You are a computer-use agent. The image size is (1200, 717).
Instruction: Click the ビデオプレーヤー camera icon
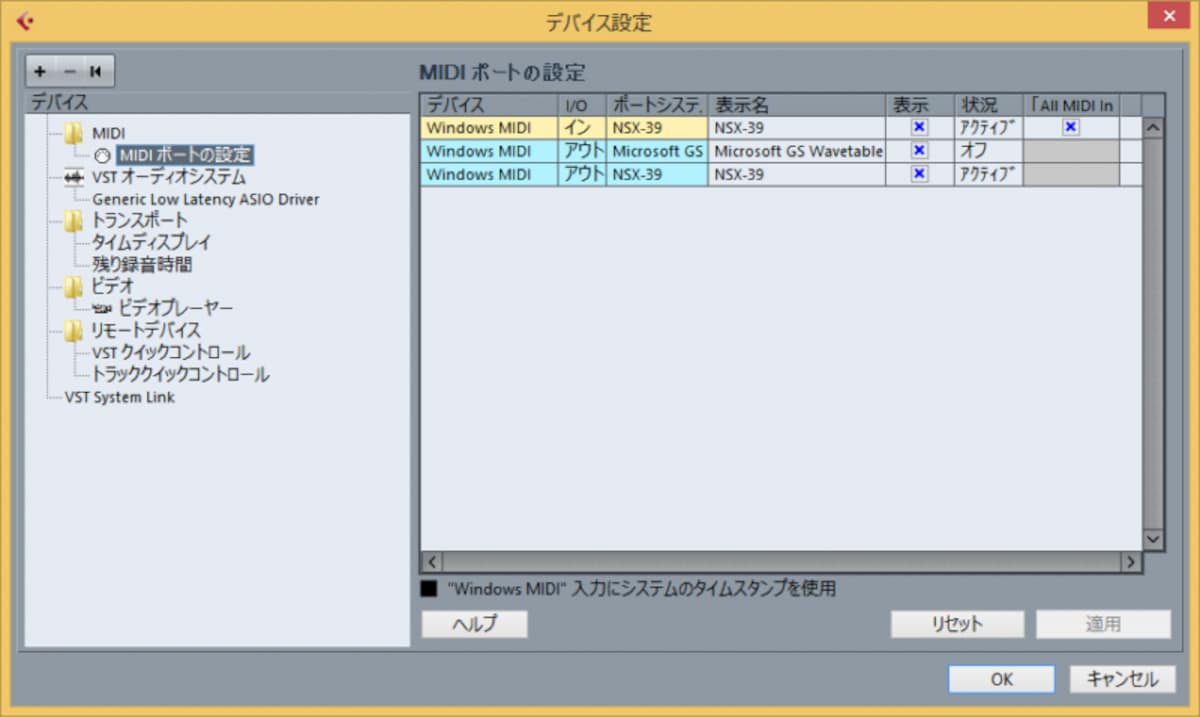[x=103, y=309]
